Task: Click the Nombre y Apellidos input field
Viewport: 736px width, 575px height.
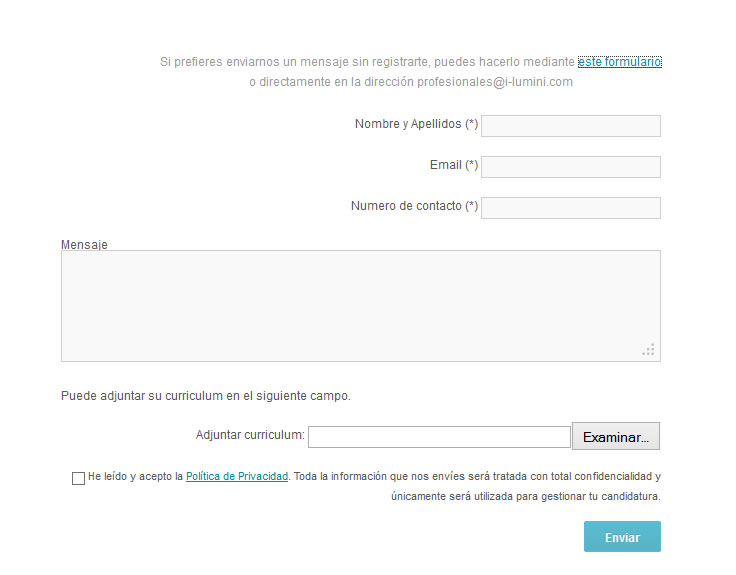Action: tap(570, 125)
